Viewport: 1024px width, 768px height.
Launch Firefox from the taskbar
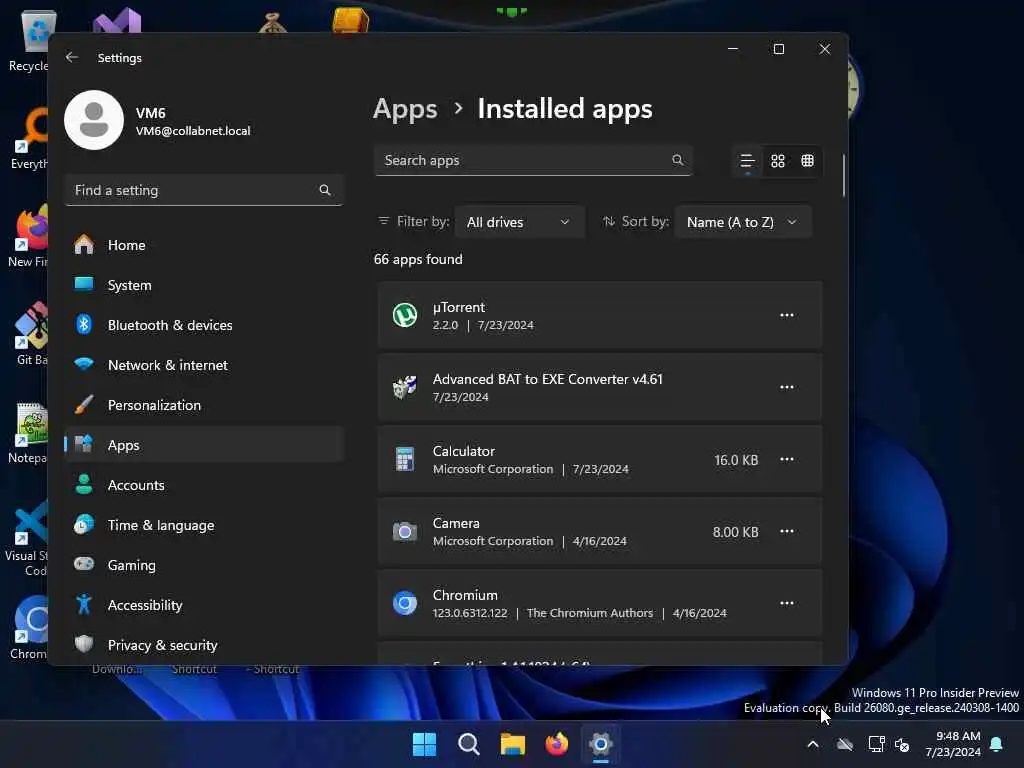(556, 744)
